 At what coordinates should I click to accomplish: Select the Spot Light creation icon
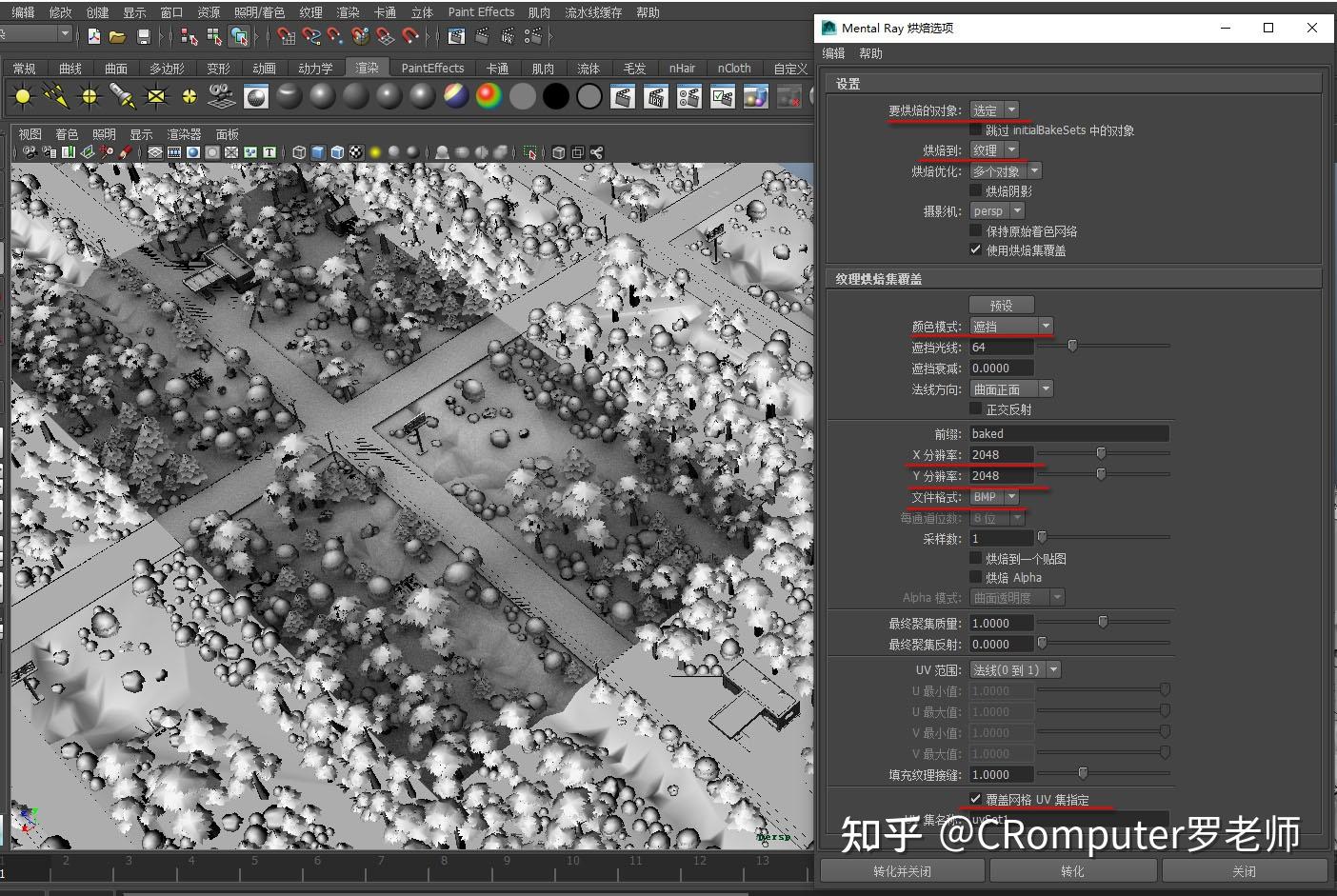122,95
